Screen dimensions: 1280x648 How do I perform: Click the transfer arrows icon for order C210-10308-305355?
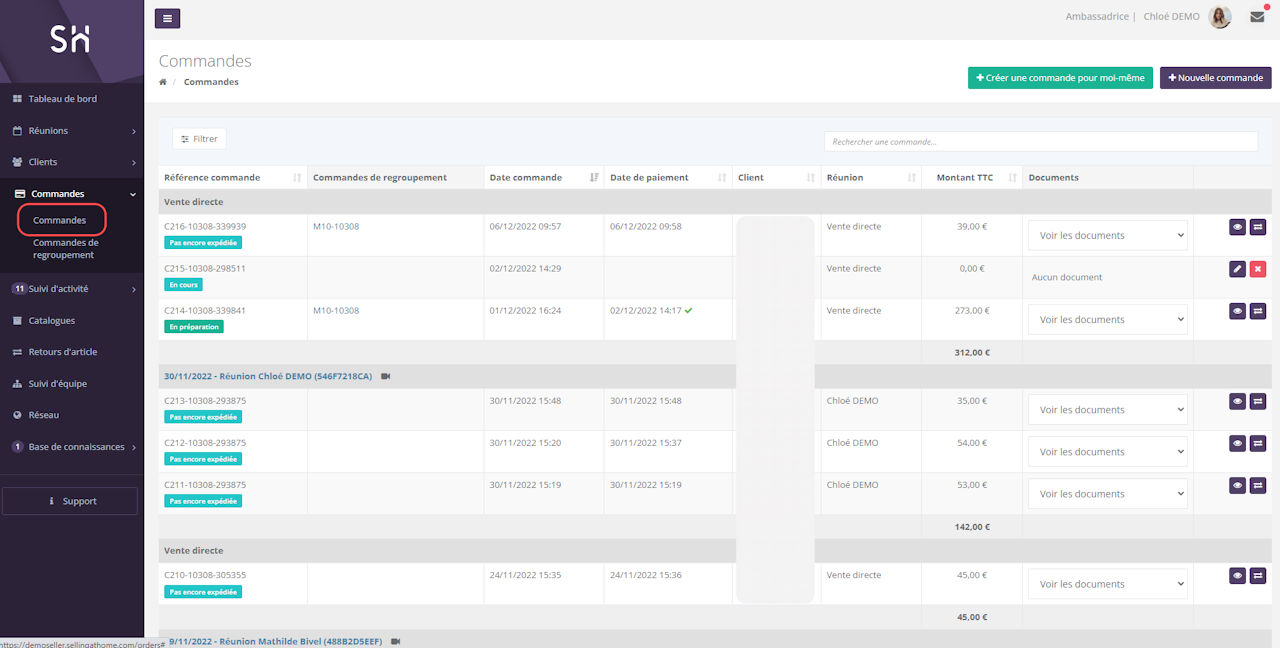(x=1258, y=575)
